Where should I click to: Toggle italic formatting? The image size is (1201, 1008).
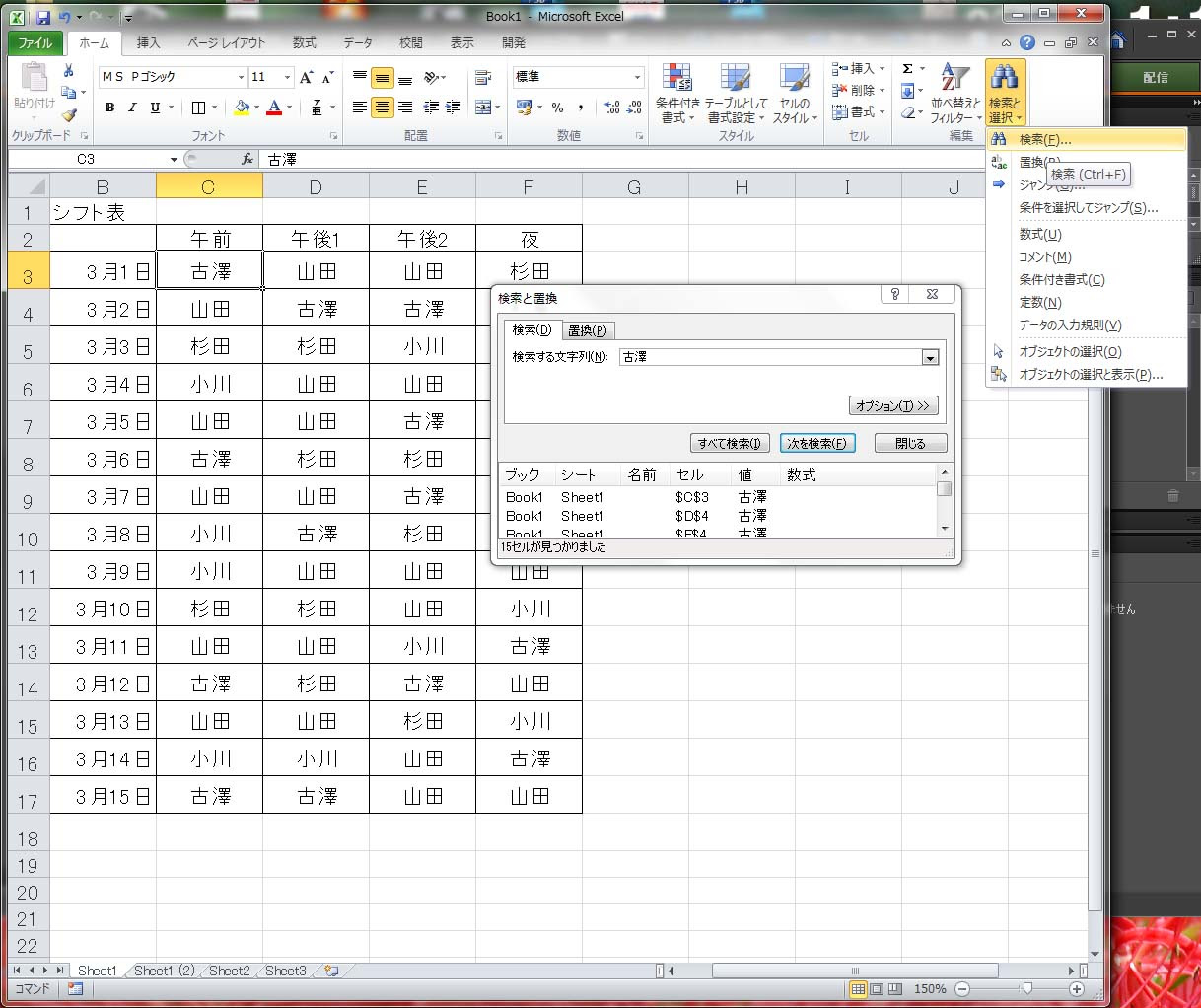tap(131, 108)
